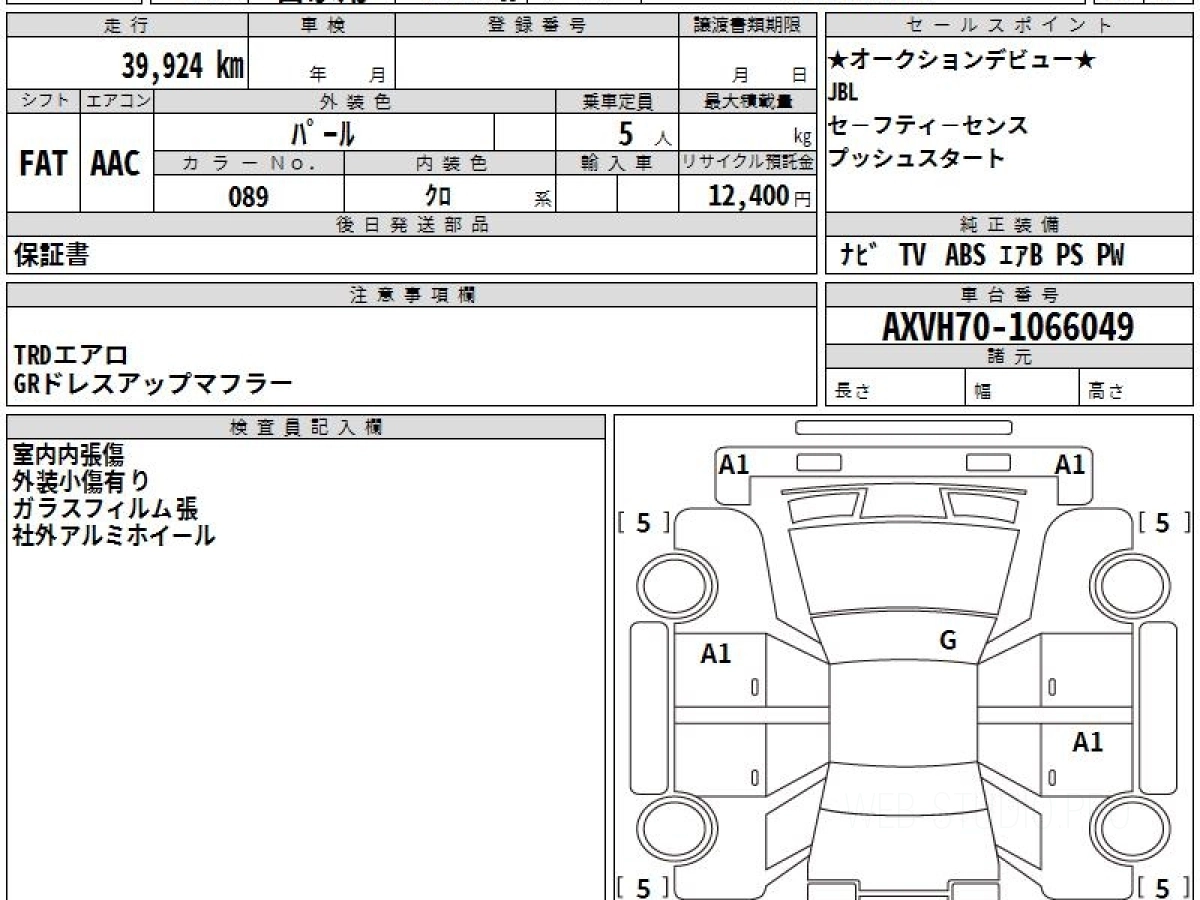This screenshot has height=900, width=1200.
Task: Click the 外装小傷有り inspector note
Action: [82, 482]
